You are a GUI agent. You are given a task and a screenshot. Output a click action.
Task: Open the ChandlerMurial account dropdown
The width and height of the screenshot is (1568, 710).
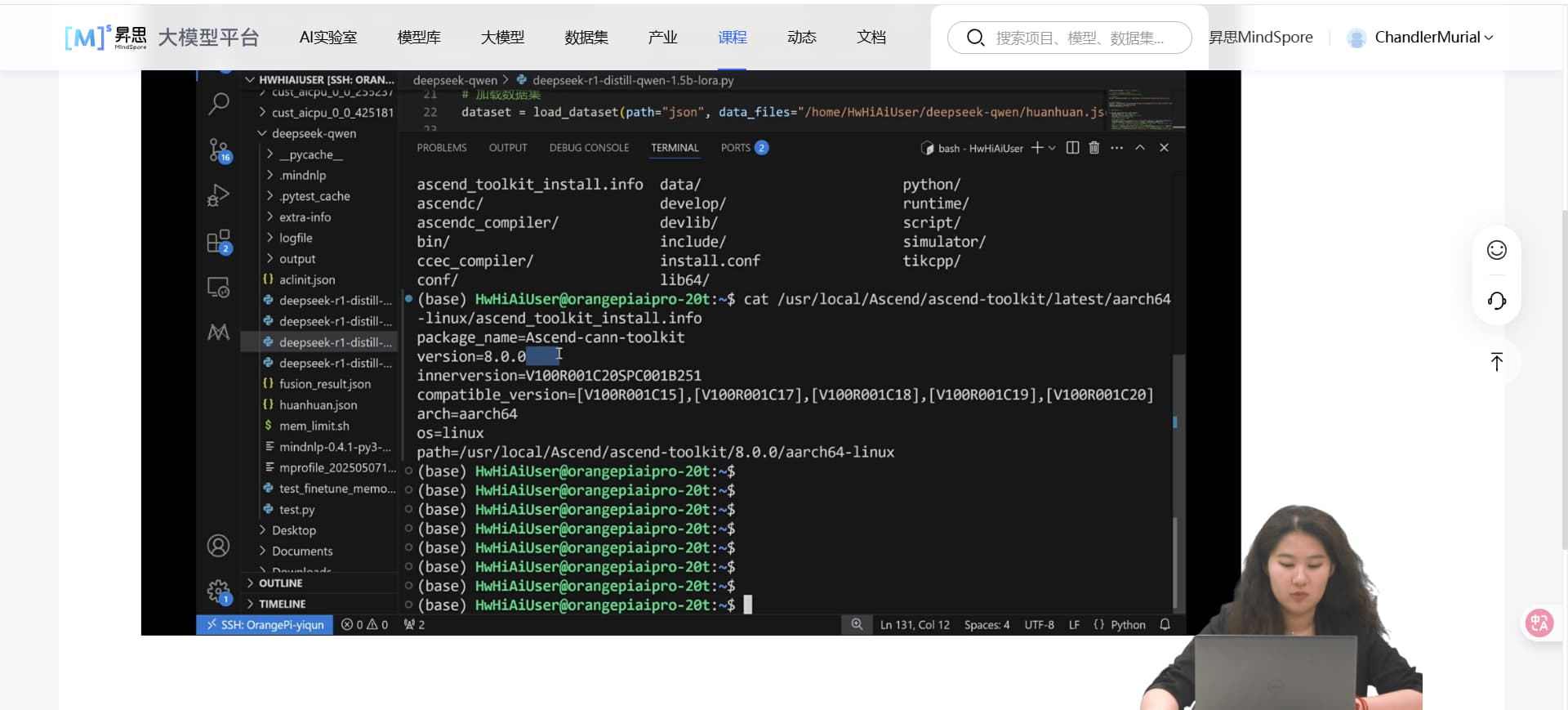pyautogui.click(x=1433, y=38)
